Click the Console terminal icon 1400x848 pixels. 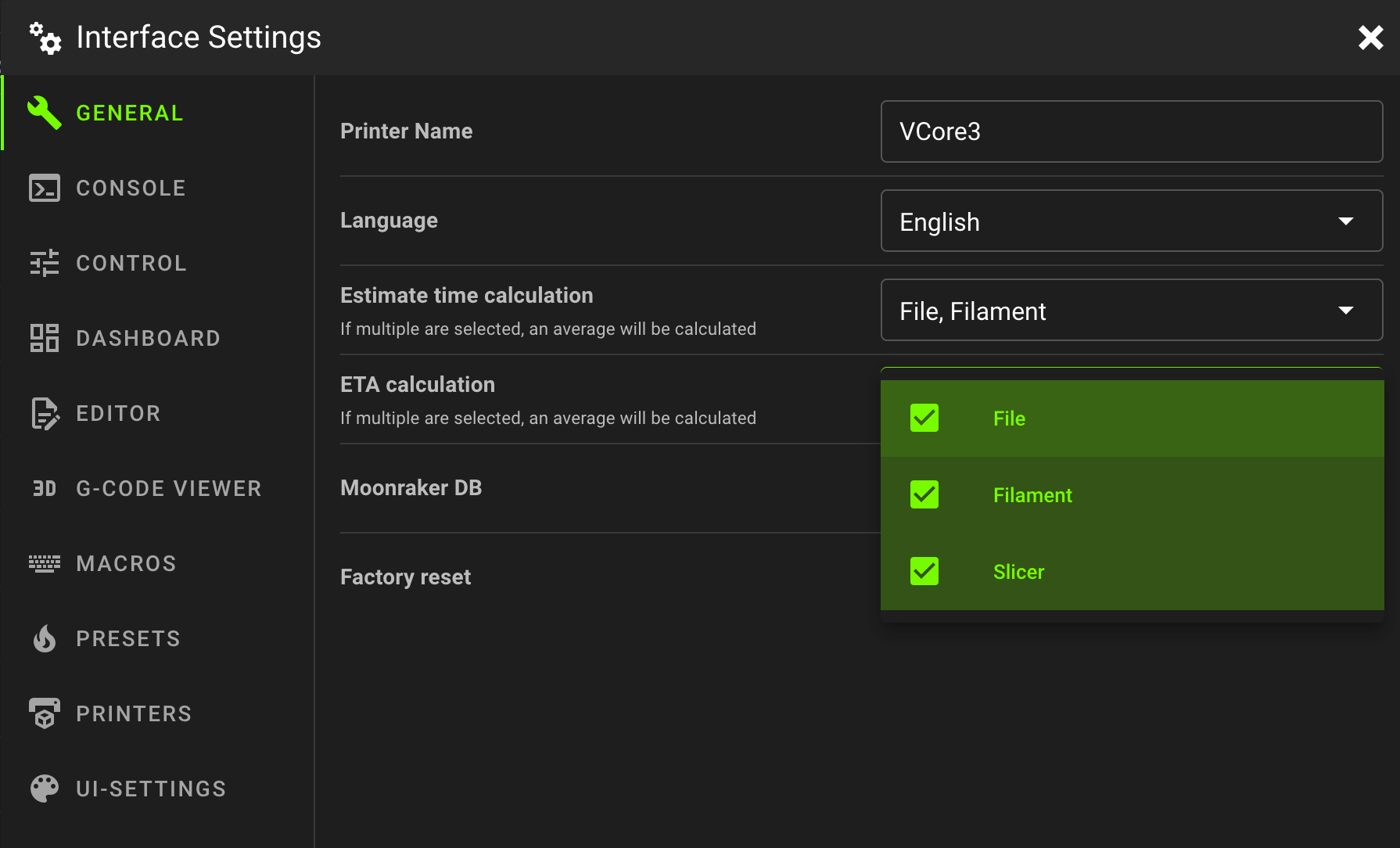(45, 188)
